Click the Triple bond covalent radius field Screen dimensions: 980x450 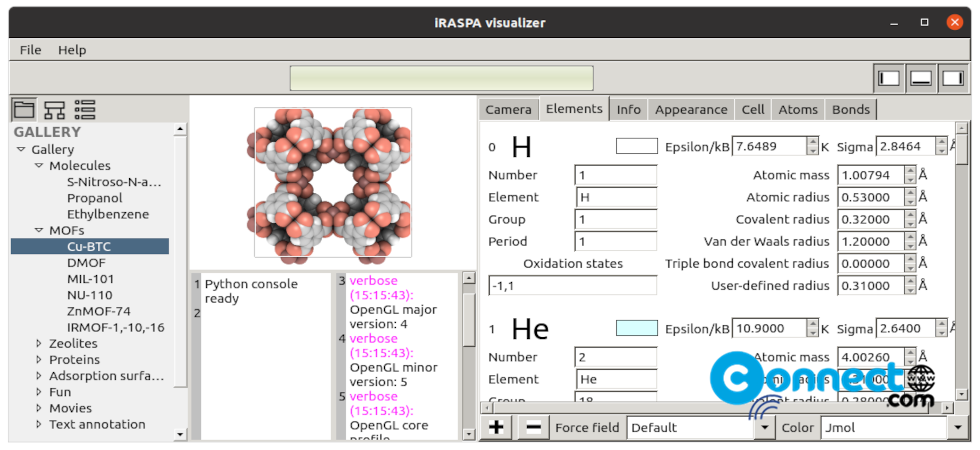876,264
